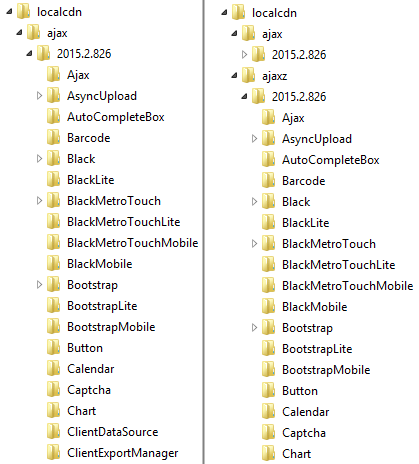Click the right BlackMetroTouchMobile folder icon
419x464 pixels.
coord(269,285)
